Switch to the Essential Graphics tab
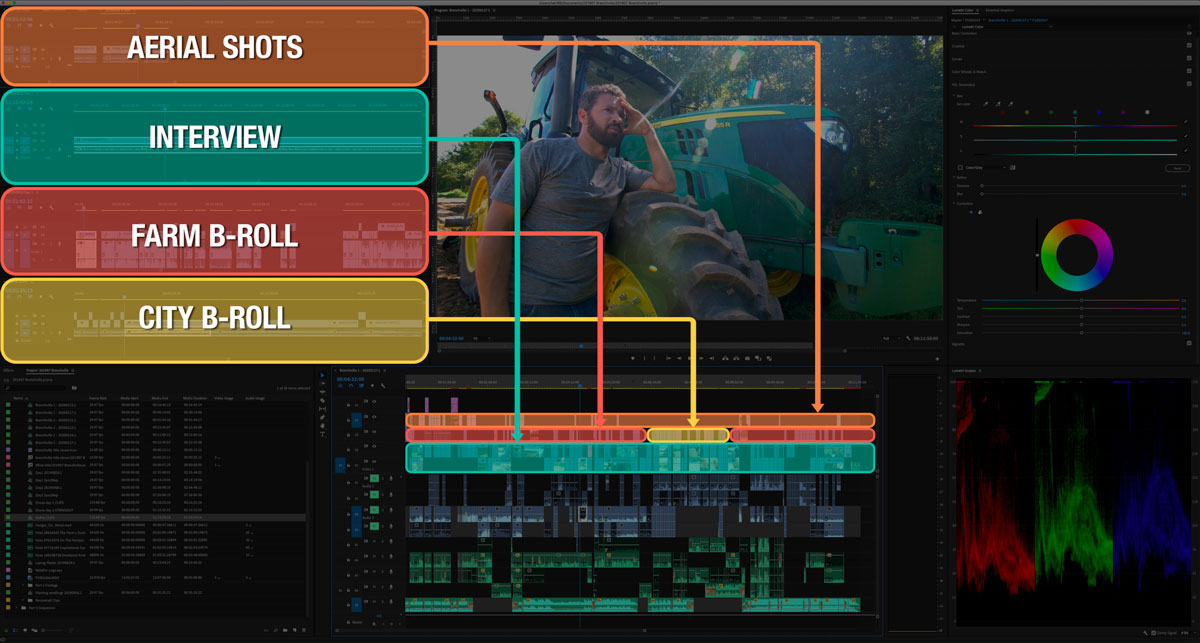 [x=1000, y=10]
